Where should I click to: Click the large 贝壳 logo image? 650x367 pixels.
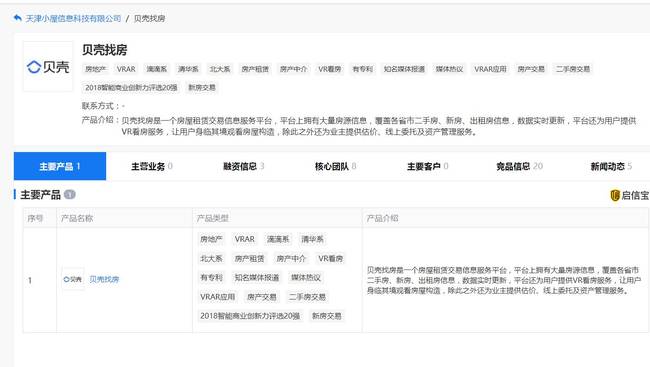tap(48, 67)
